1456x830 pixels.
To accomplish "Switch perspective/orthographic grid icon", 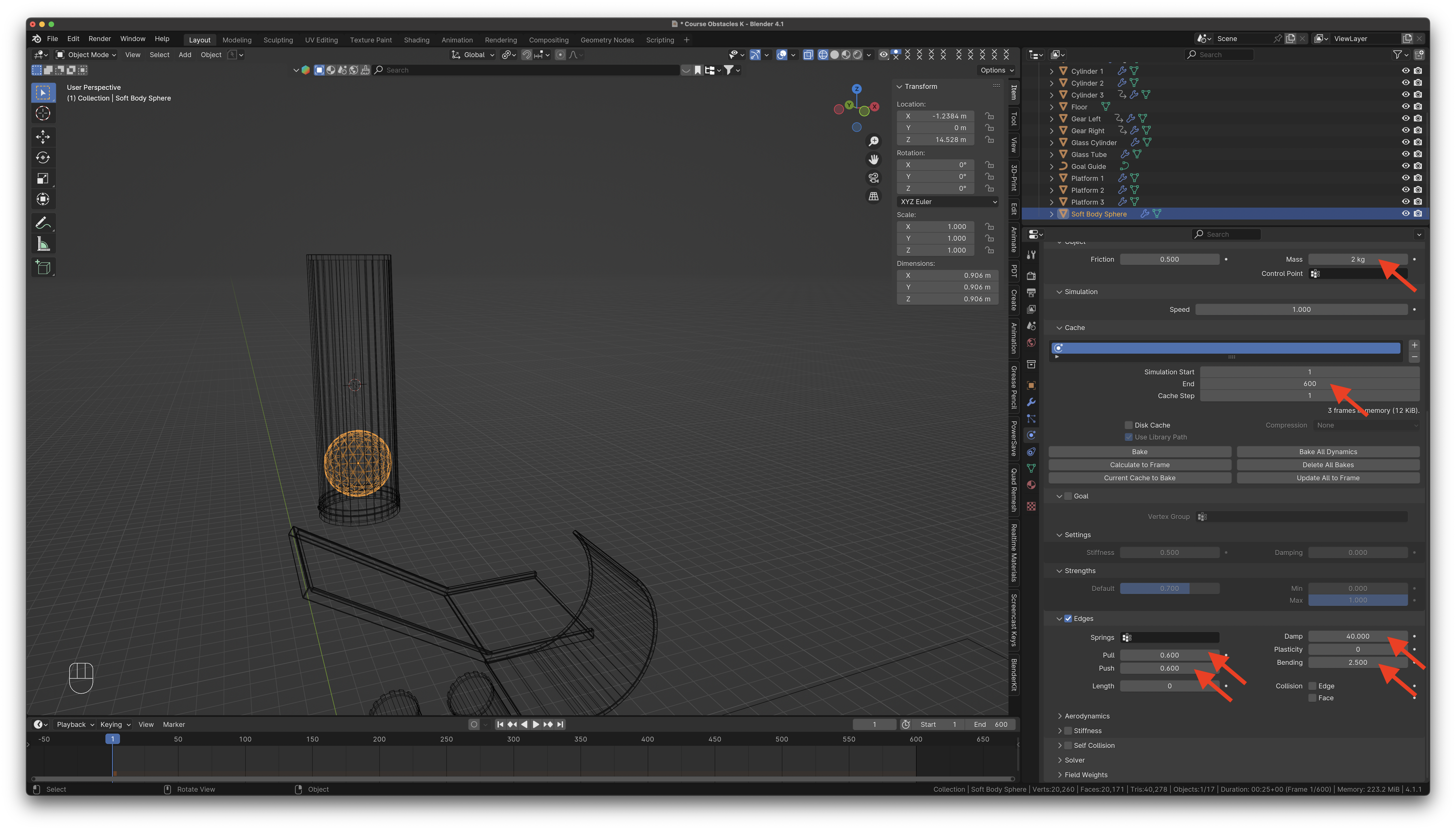I will pyautogui.click(x=873, y=196).
